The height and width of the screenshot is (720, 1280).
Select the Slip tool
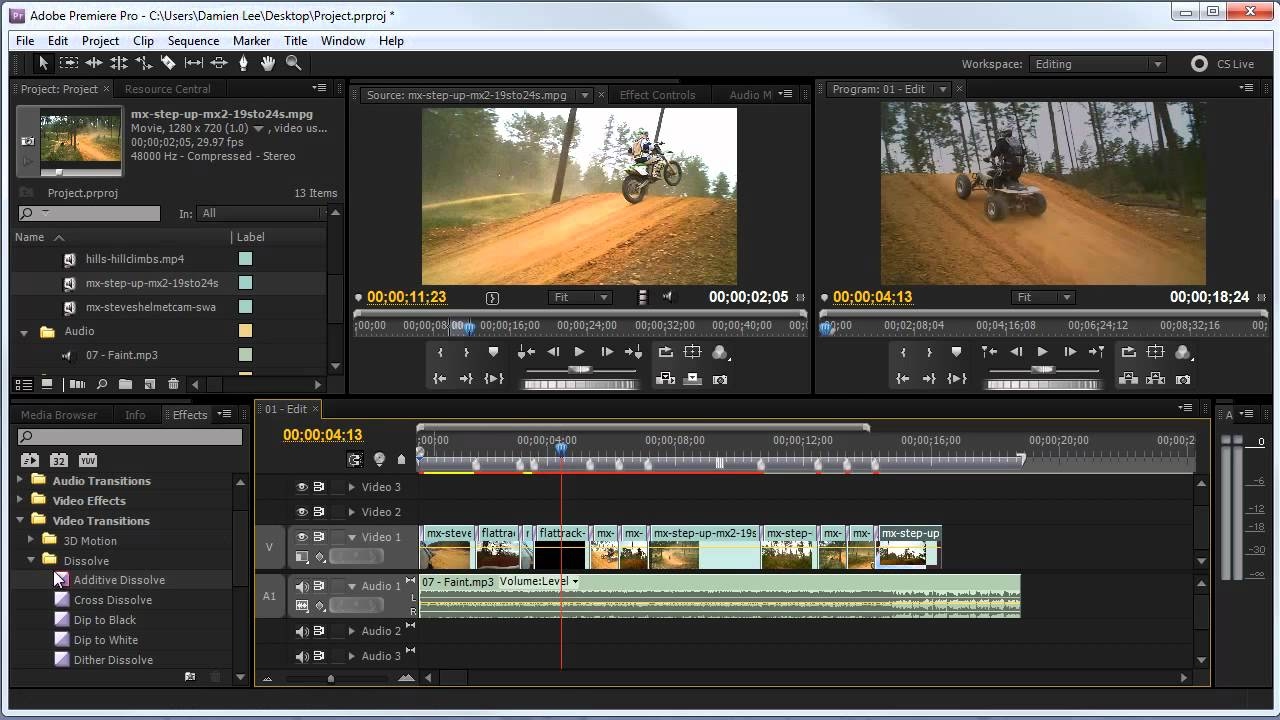[x=194, y=63]
